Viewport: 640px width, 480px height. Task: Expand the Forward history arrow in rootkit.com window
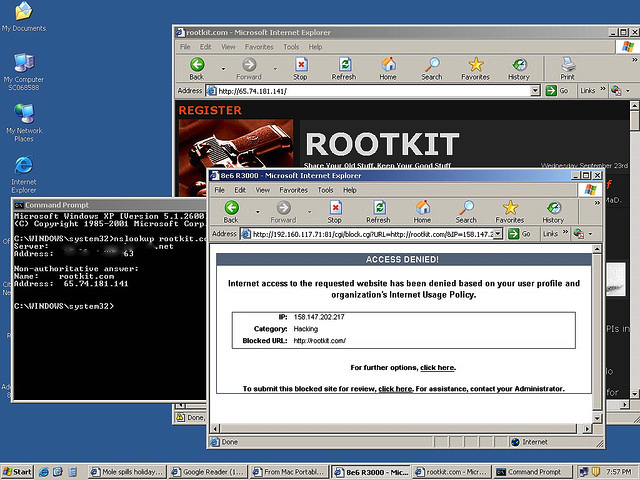tap(275, 69)
